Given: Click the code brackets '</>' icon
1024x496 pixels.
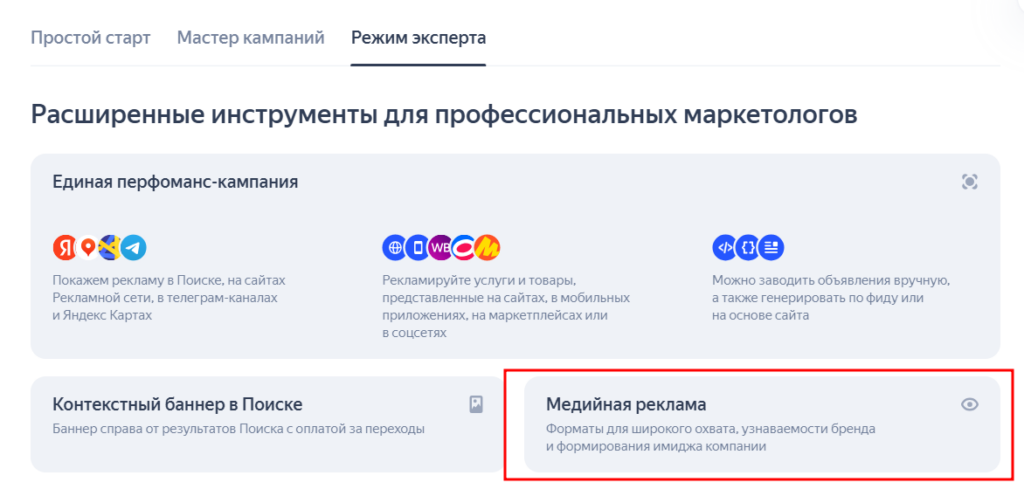Looking at the screenshot, I should pos(724,247).
